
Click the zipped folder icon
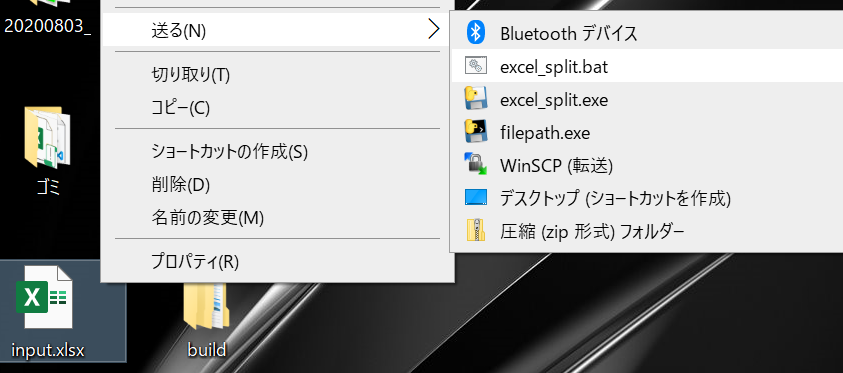click(476, 231)
